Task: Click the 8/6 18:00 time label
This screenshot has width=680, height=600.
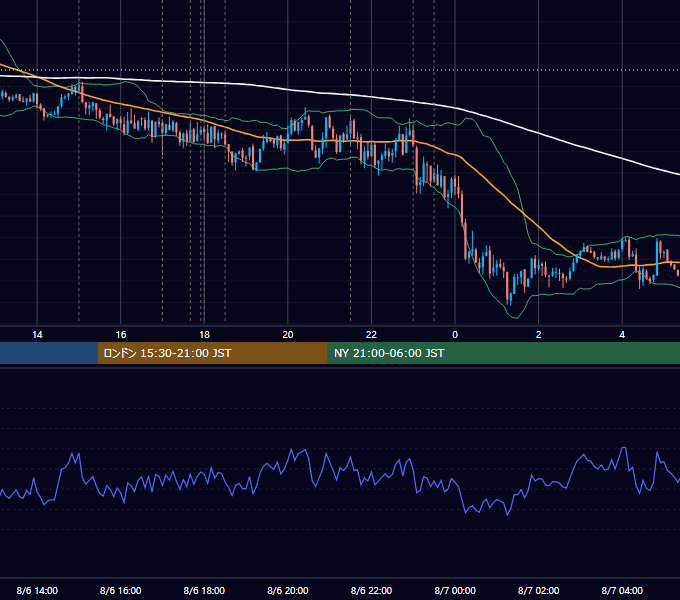Action: click(x=204, y=590)
